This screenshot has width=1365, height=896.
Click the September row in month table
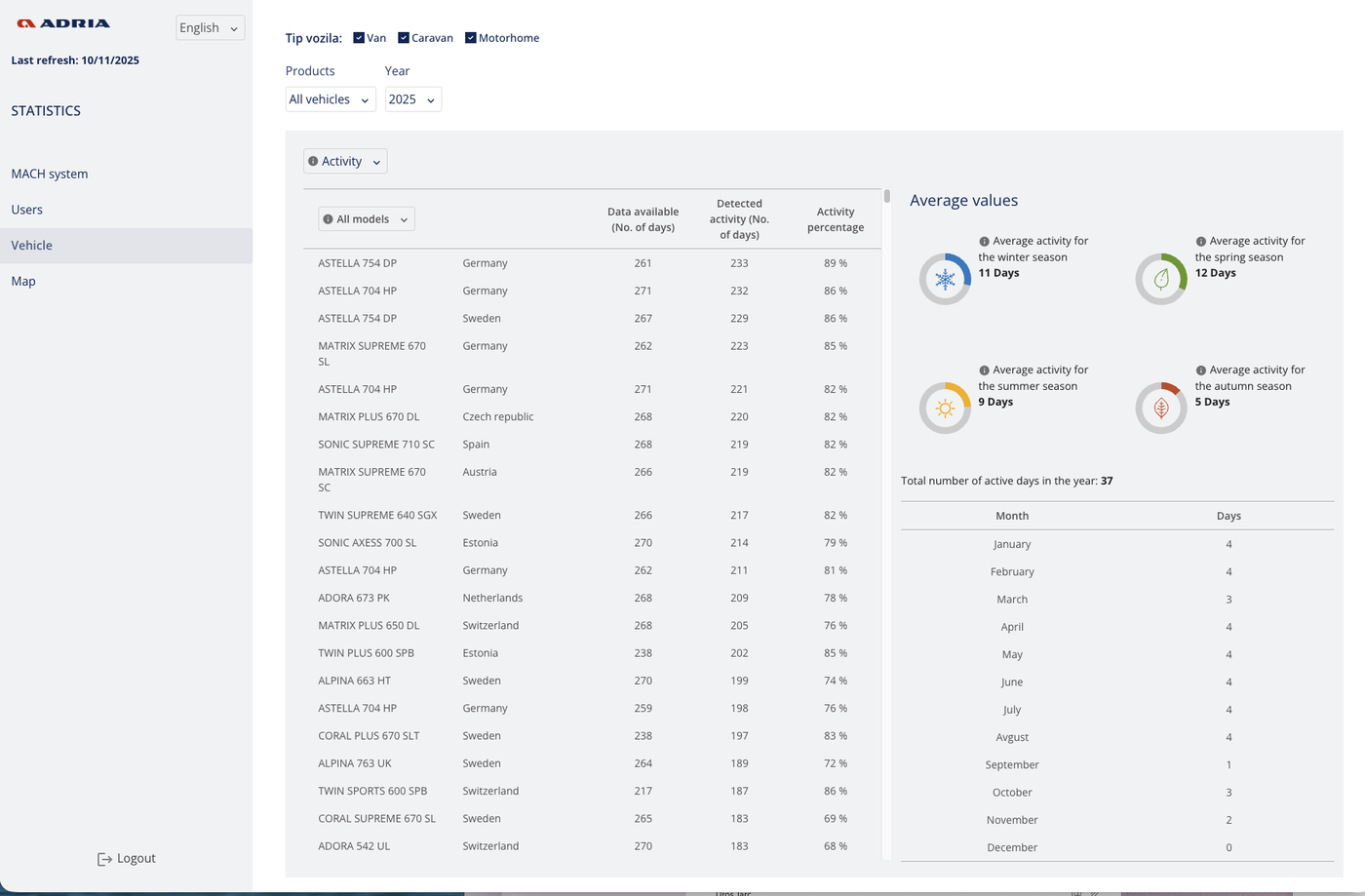point(1117,765)
